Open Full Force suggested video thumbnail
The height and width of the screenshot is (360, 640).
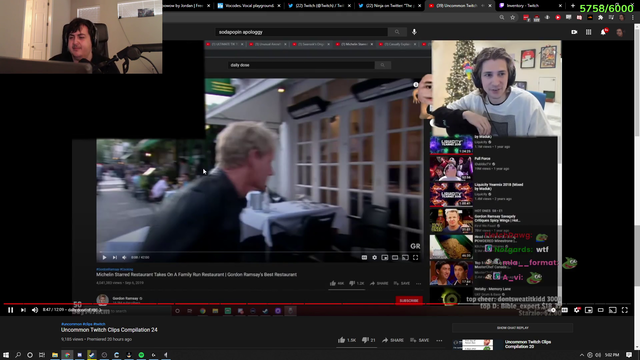[451, 168]
